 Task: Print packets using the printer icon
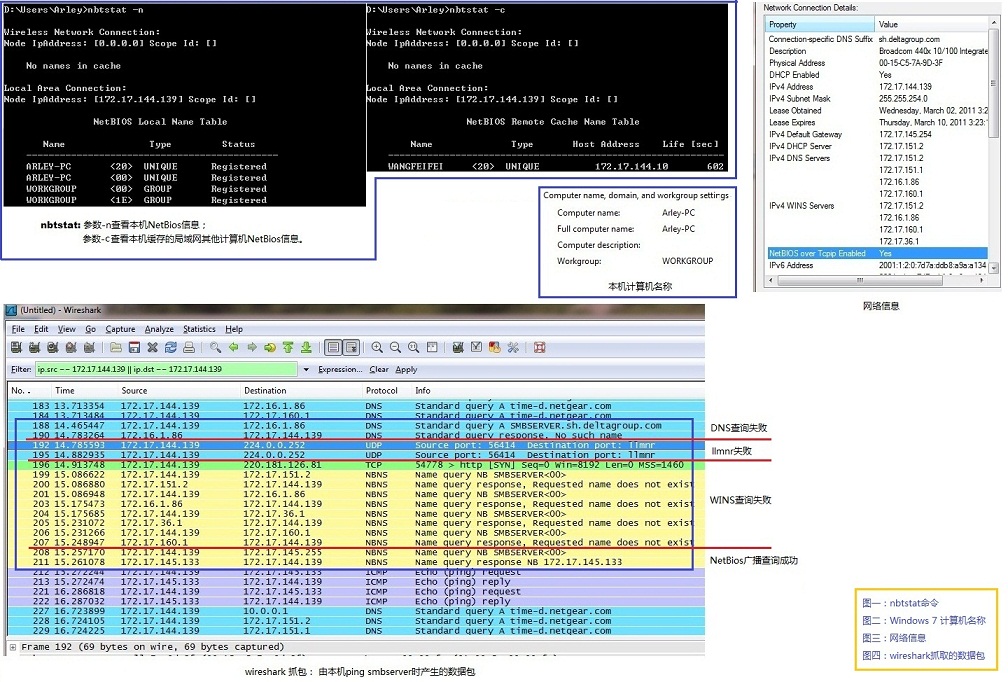click(188, 348)
